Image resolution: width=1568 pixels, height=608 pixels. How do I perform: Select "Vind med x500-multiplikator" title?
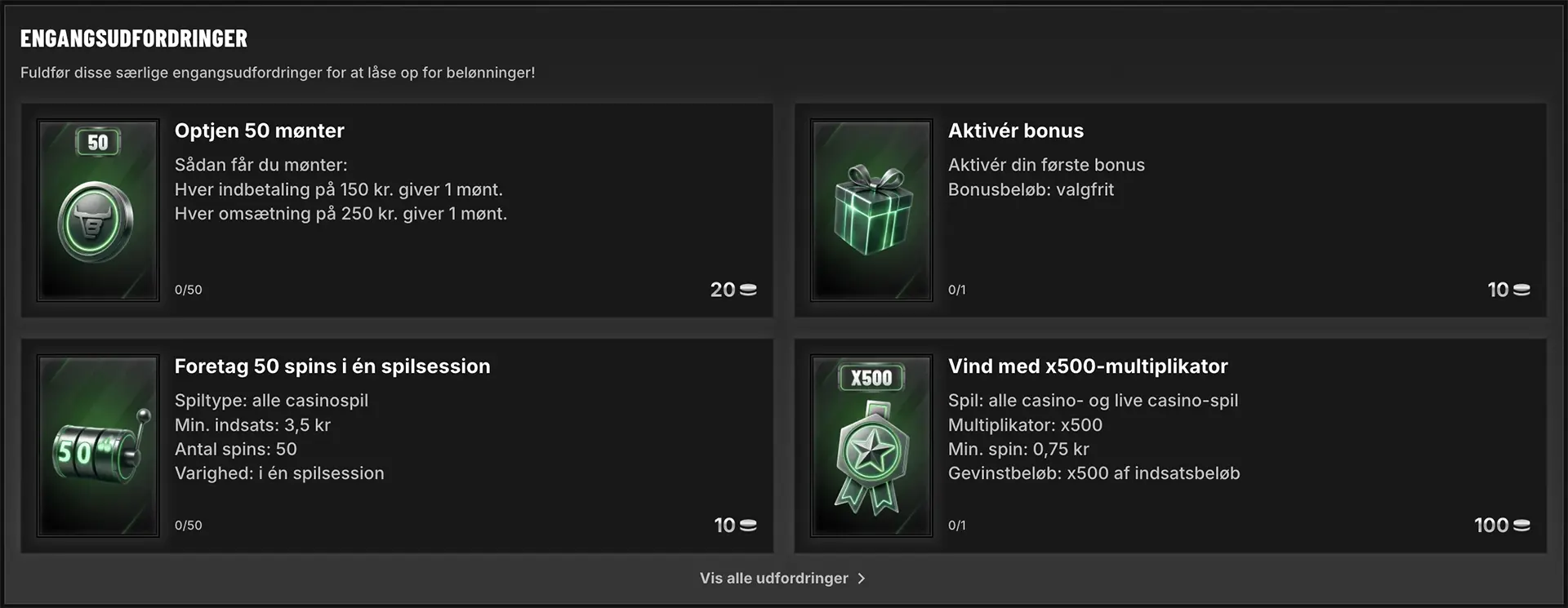[x=1087, y=366]
